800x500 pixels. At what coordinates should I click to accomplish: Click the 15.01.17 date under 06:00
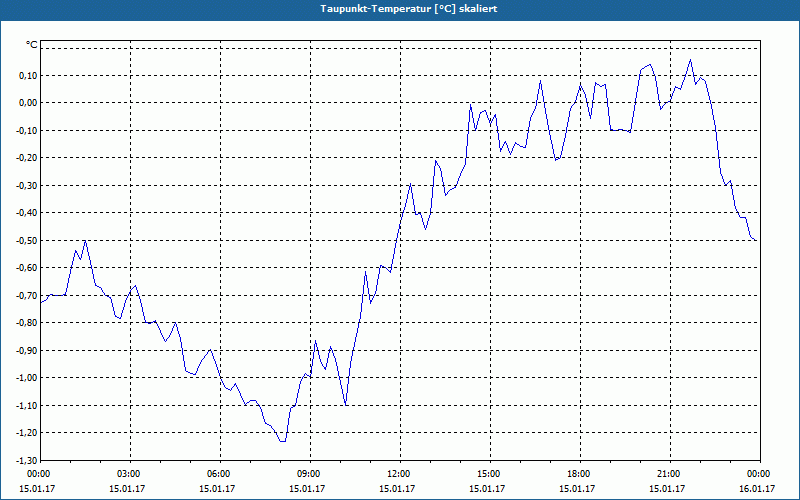pyautogui.click(x=217, y=489)
